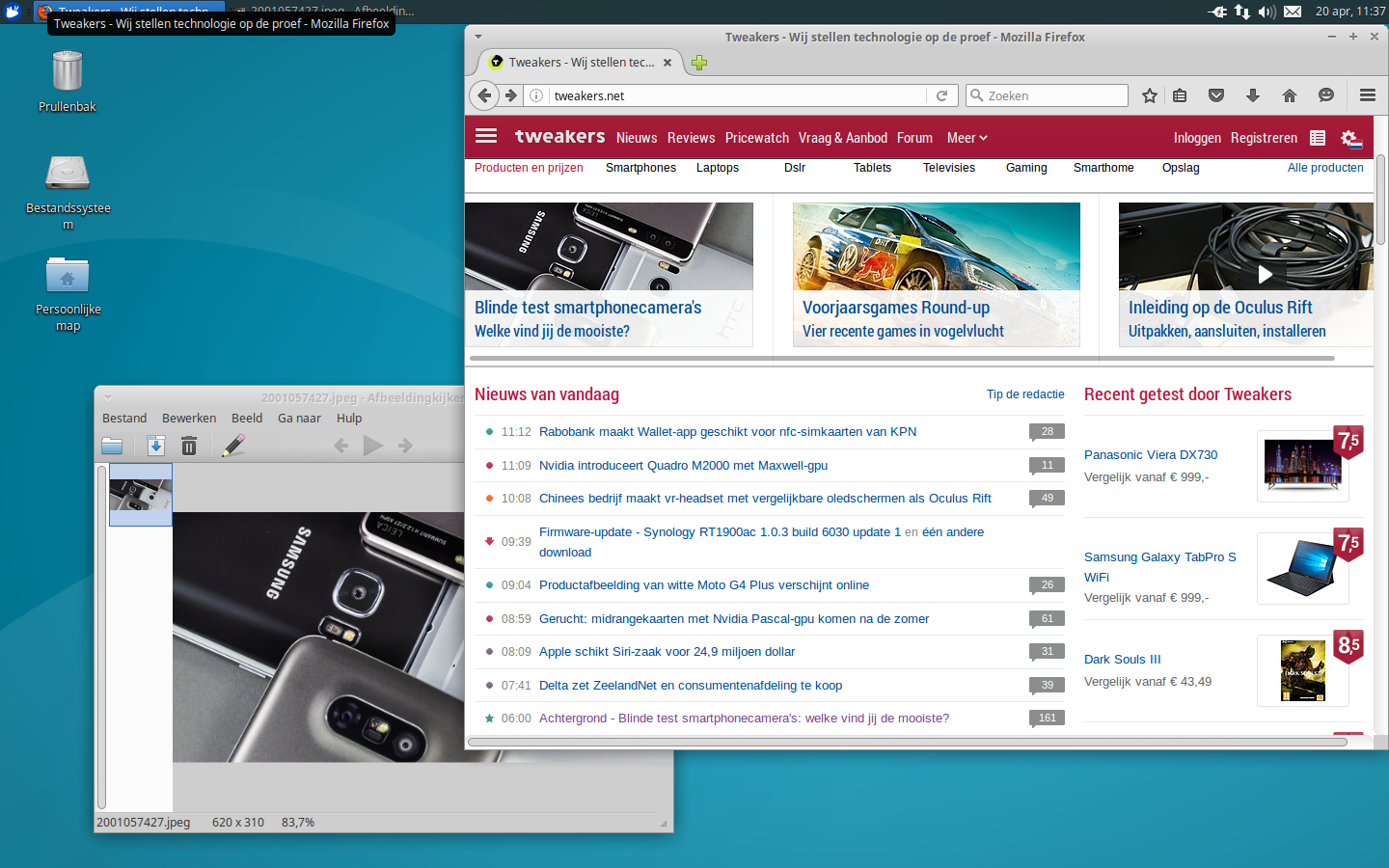The width and height of the screenshot is (1389, 868).
Task: Open the Bestand menu in image viewer
Action: [x=124, y=418]
